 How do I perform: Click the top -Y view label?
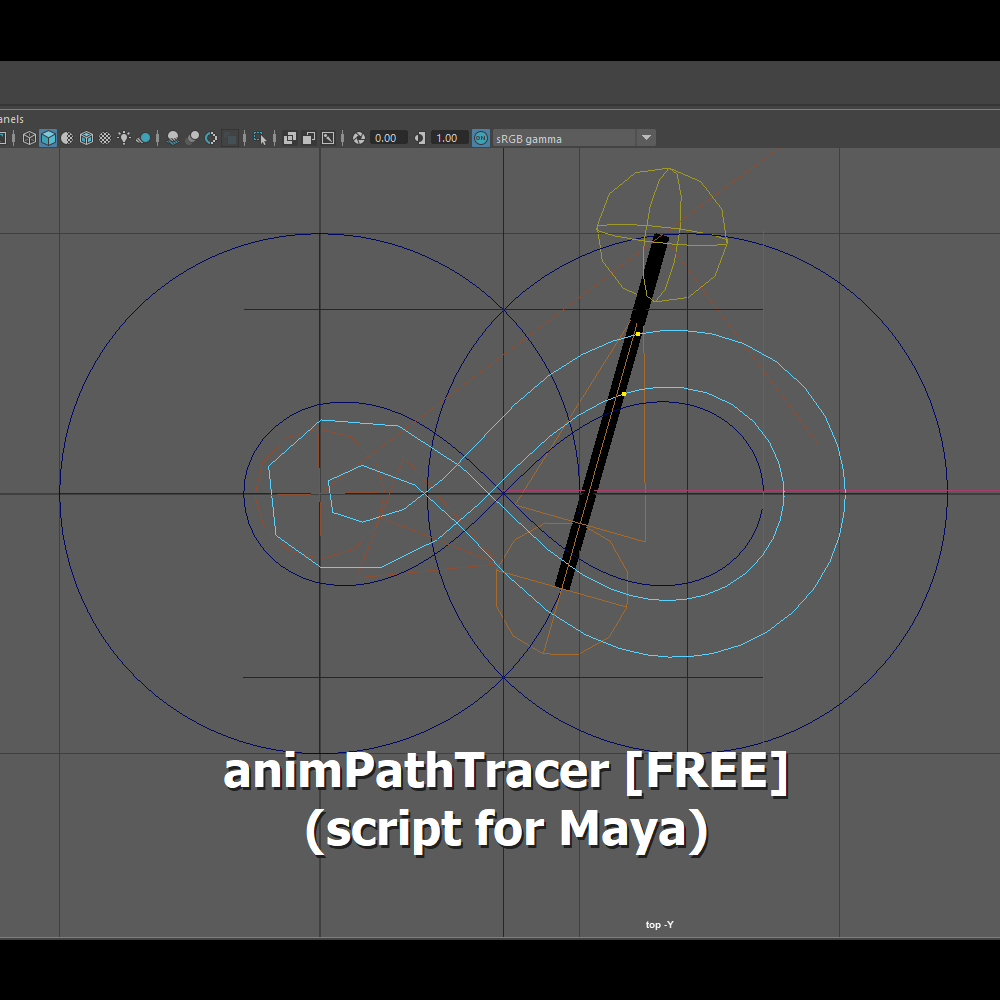[x=659, y=925]
